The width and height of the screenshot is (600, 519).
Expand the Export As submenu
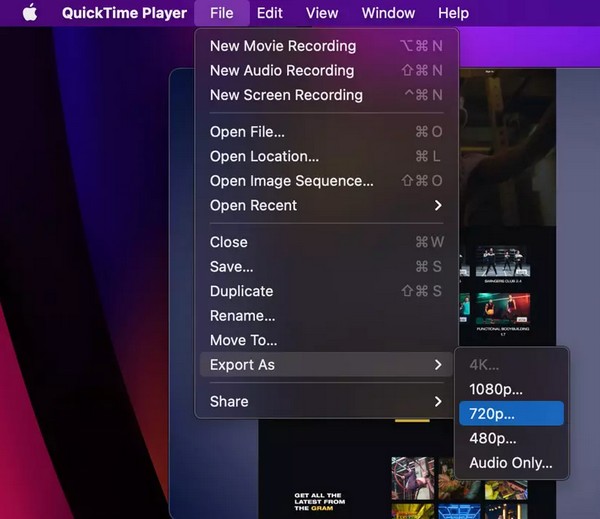326,365
